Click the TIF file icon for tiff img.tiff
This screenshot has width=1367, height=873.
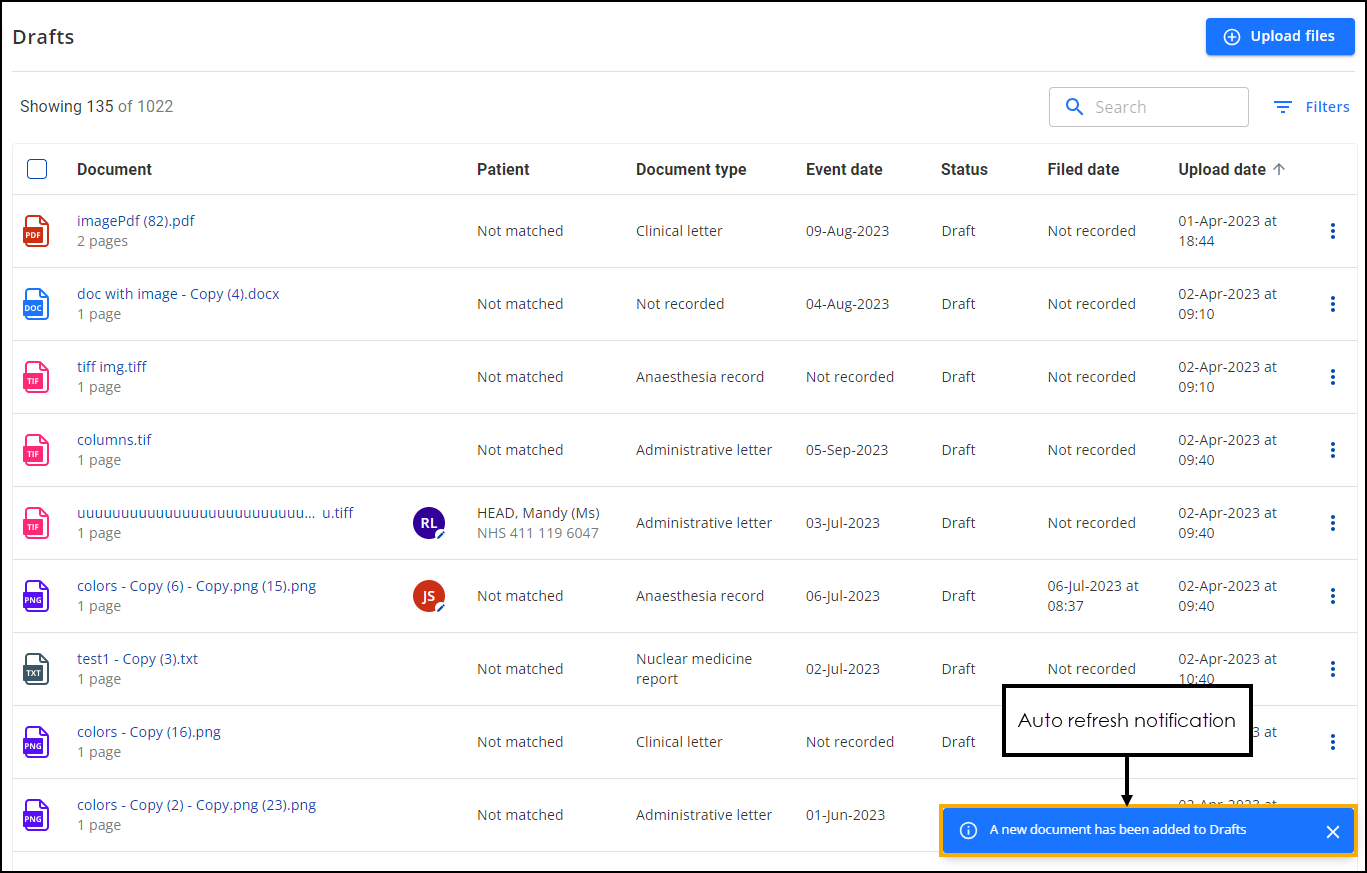point(35,377)
